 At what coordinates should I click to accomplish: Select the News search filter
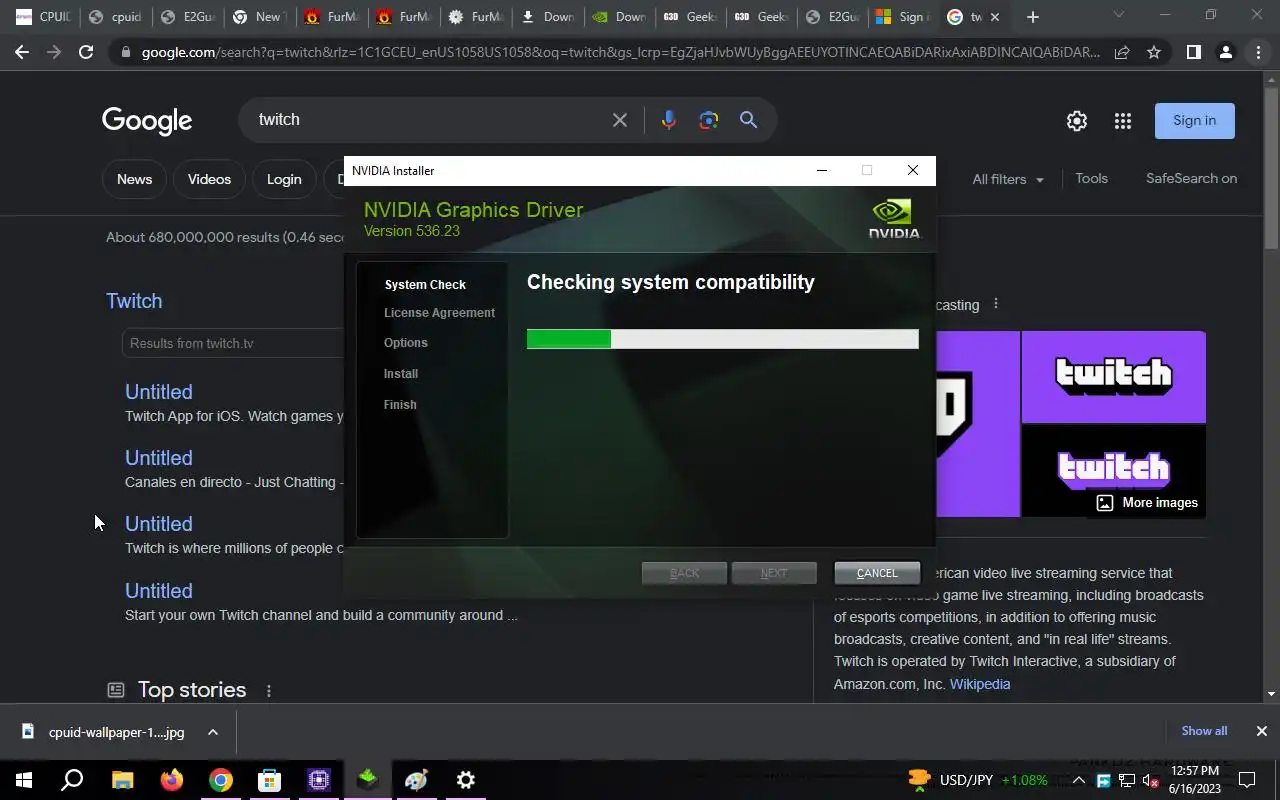click(134, 179)
